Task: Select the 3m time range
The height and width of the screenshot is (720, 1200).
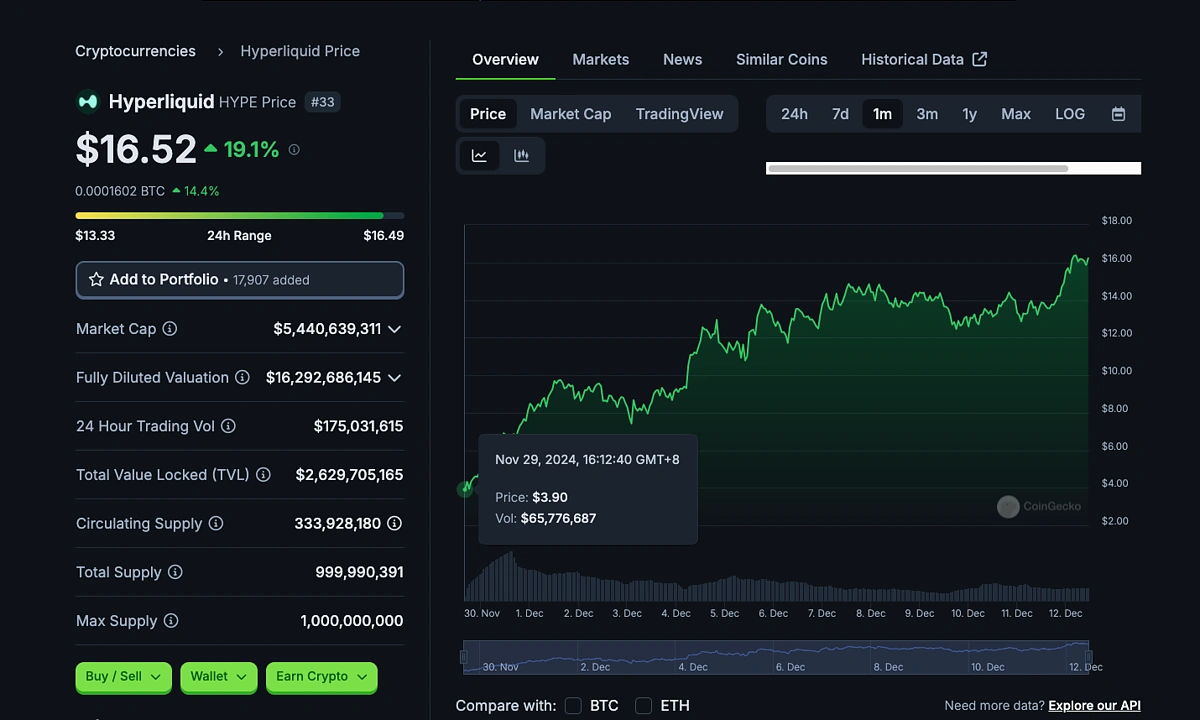Action: (927, 114)
